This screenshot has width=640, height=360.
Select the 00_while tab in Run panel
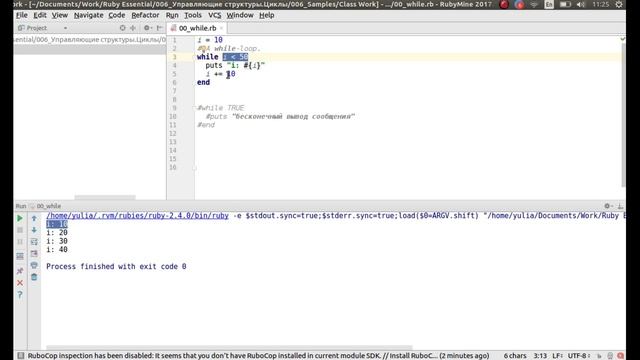[45, 206]
